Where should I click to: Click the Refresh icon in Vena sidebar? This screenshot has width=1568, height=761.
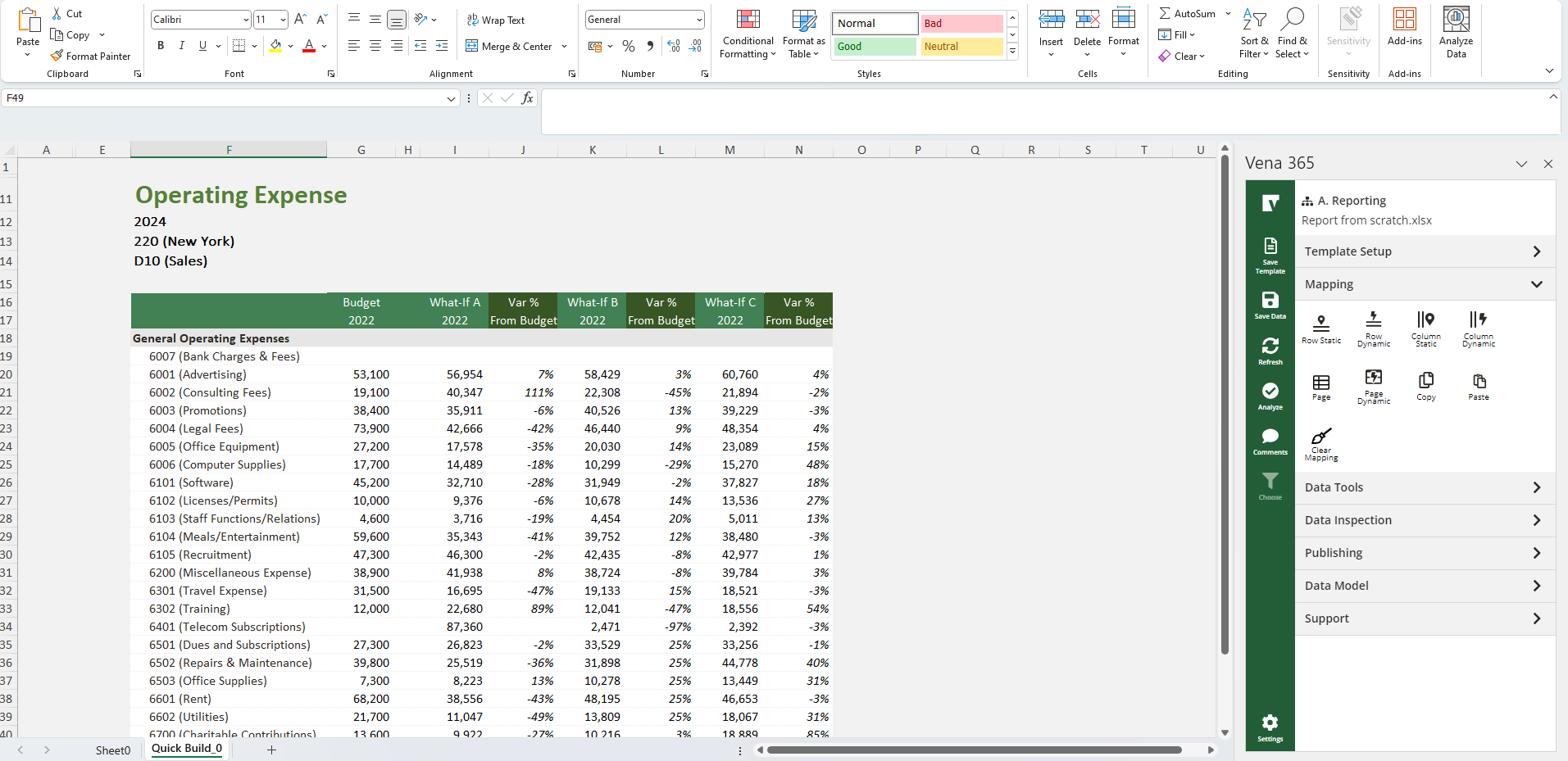coord(1269,348)
